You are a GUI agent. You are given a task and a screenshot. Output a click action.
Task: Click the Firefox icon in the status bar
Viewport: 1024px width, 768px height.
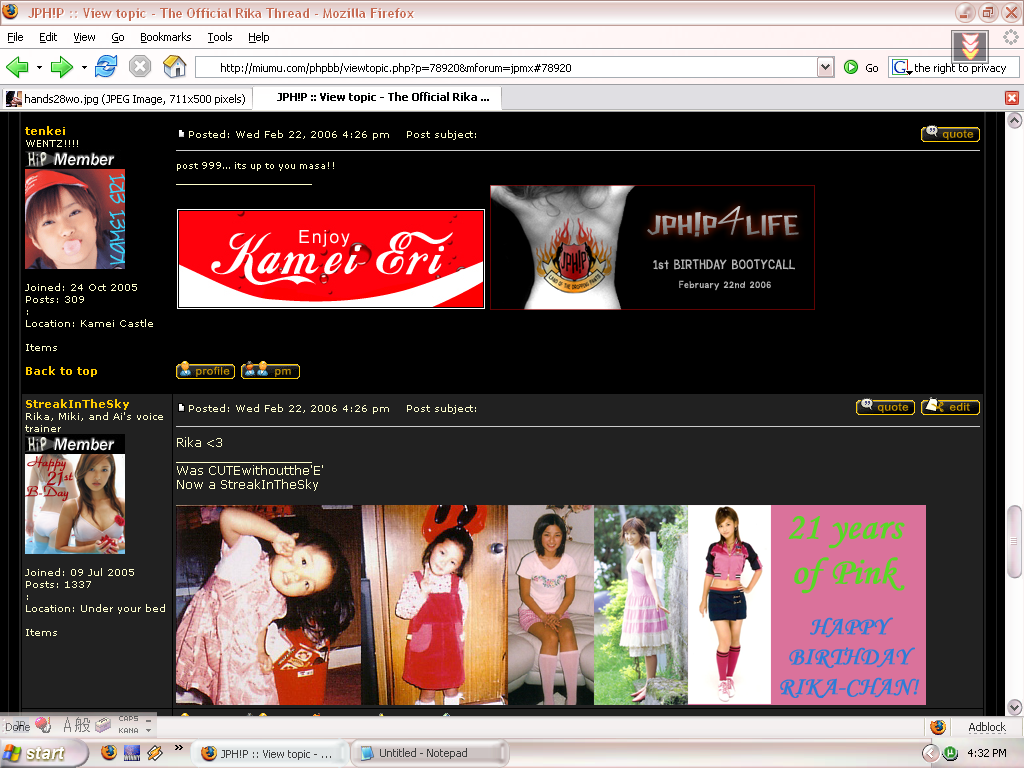click(938, 727)
